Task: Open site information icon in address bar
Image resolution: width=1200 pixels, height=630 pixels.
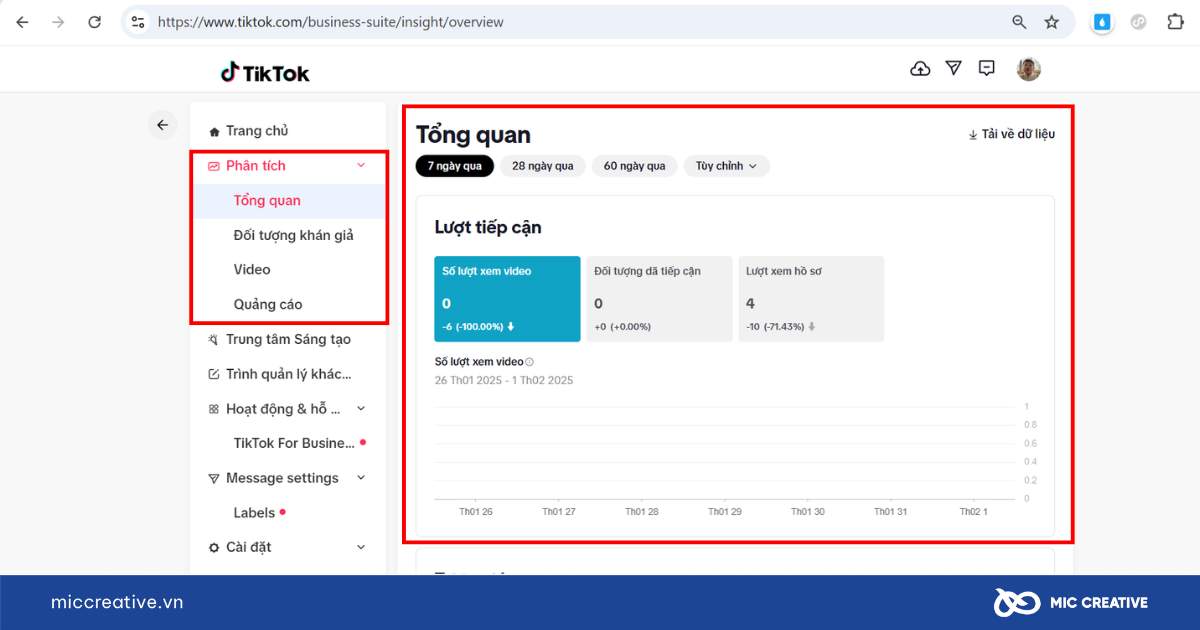Action: 138,21
